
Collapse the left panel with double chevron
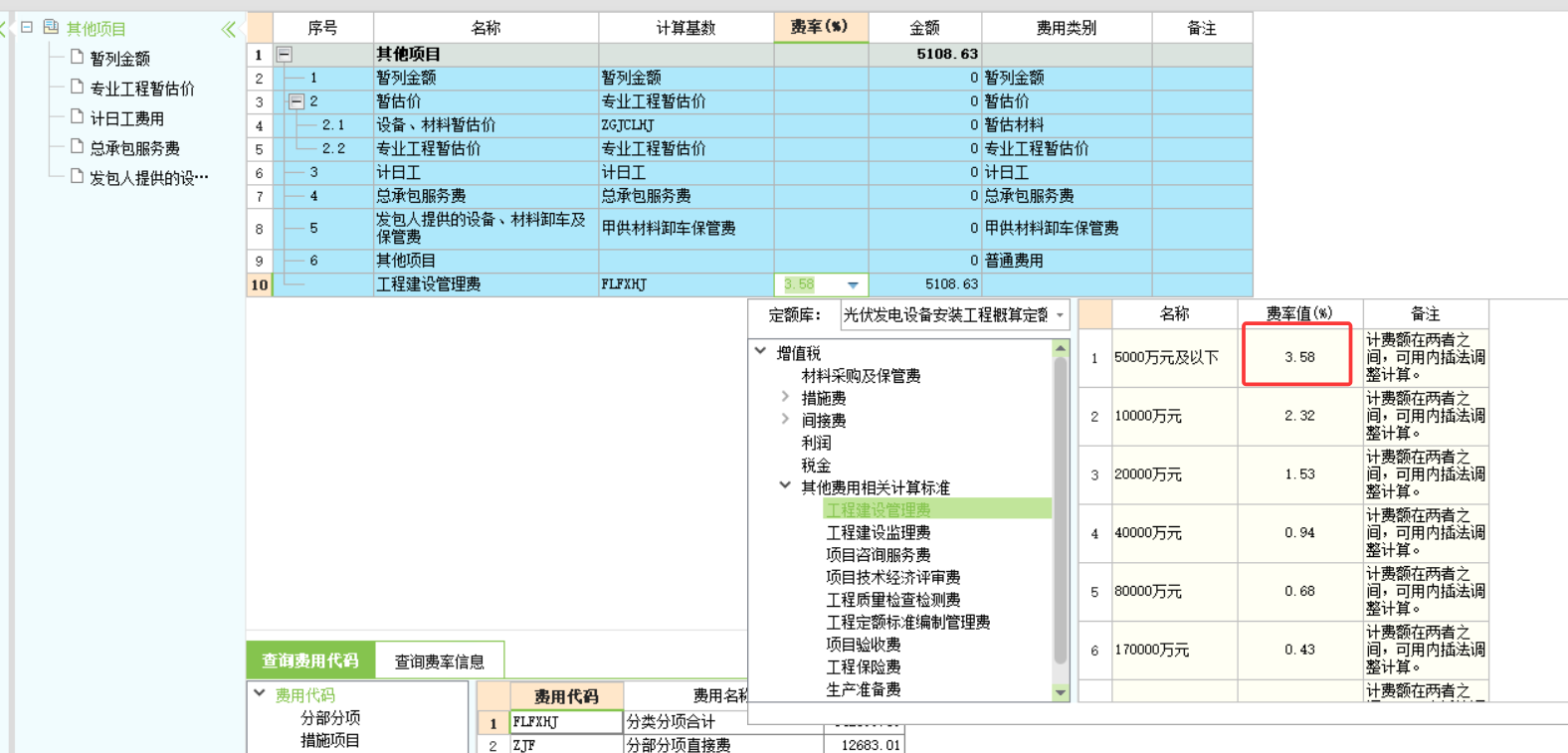[229, 29]
